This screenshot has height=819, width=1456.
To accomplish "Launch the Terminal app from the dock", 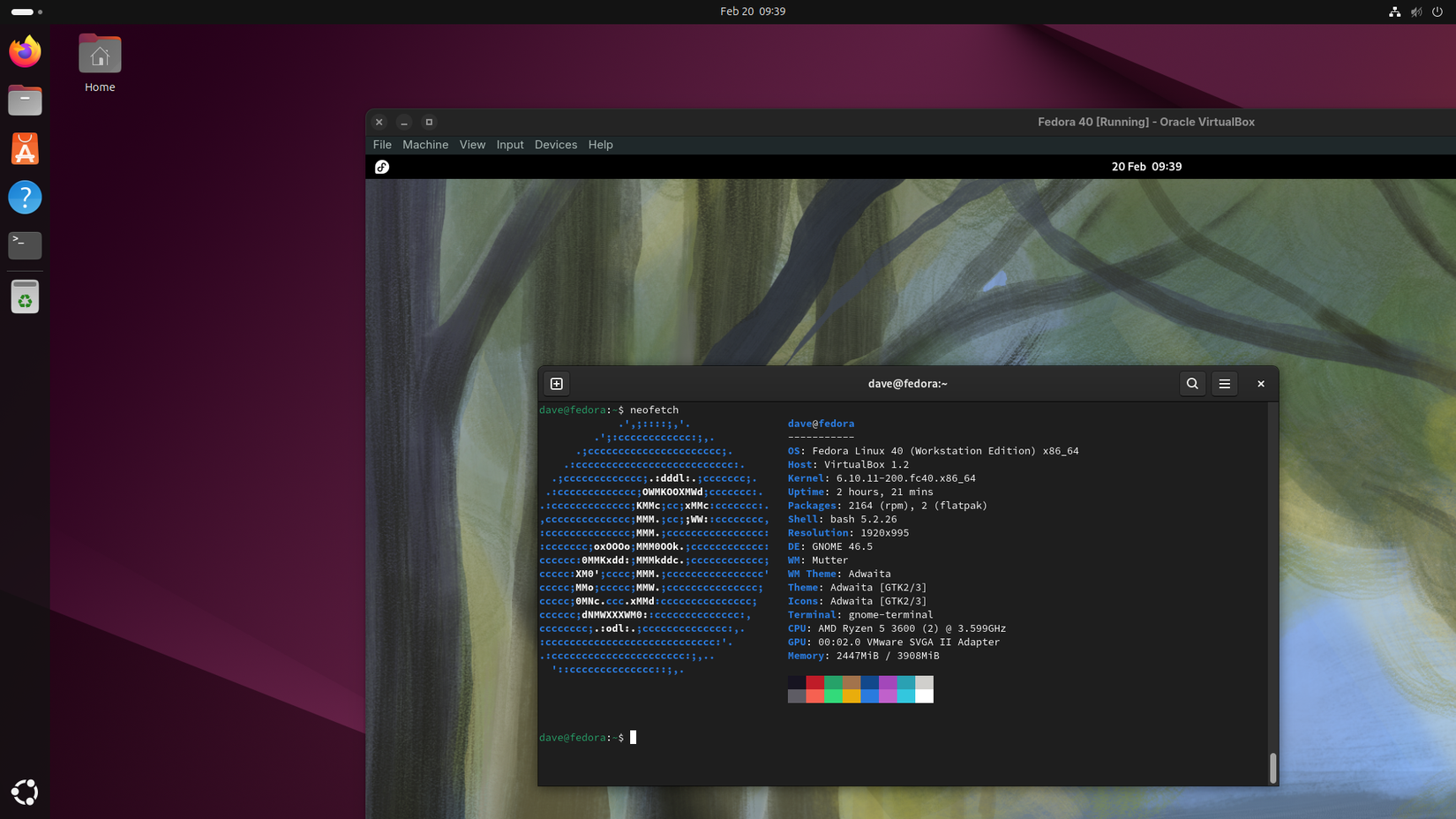I will click(x=25, y=245).
